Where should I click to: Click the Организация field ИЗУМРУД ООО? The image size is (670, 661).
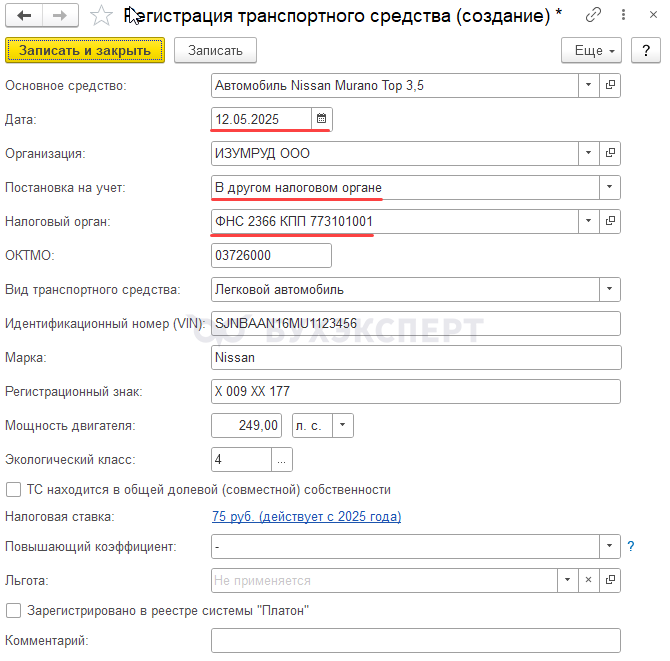coord(395,153)
